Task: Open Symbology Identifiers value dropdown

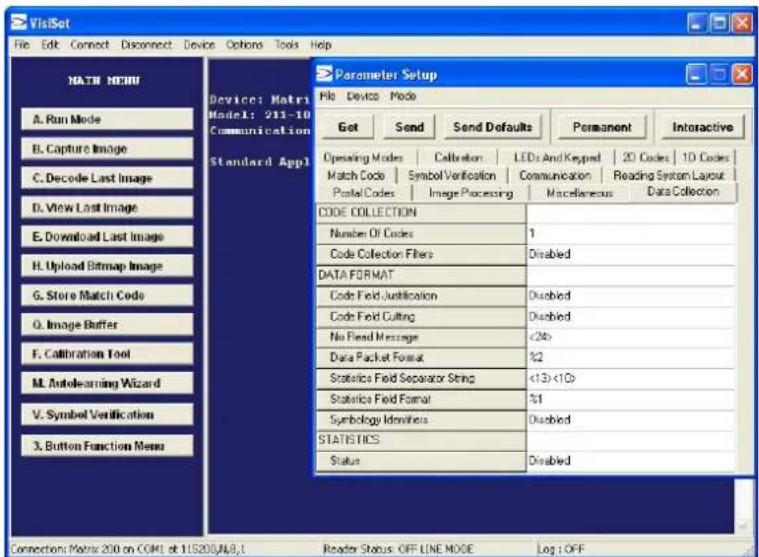Action: (x=630, y=420)
